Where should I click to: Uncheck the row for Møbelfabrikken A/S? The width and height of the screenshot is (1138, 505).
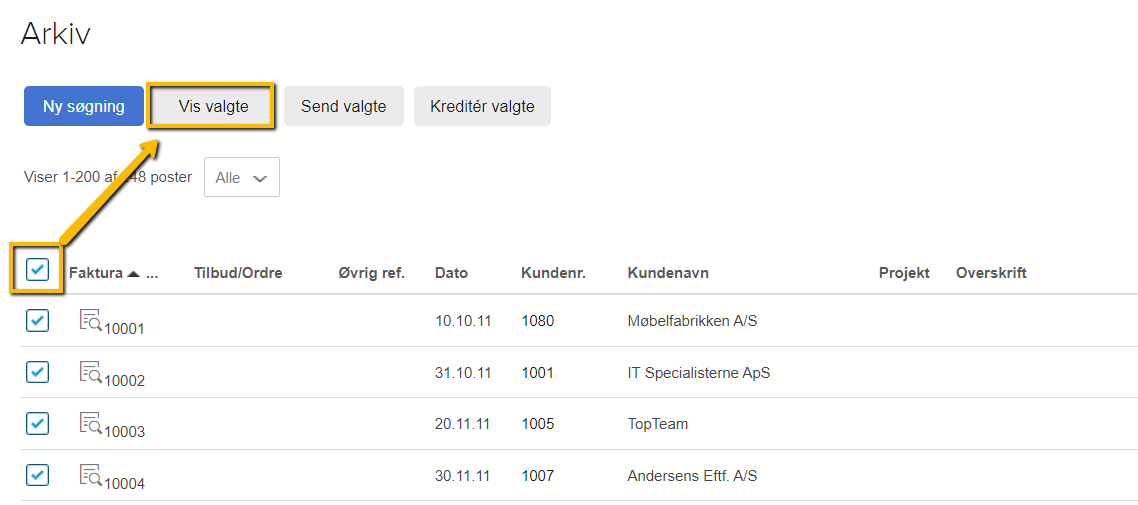[37, 320]
